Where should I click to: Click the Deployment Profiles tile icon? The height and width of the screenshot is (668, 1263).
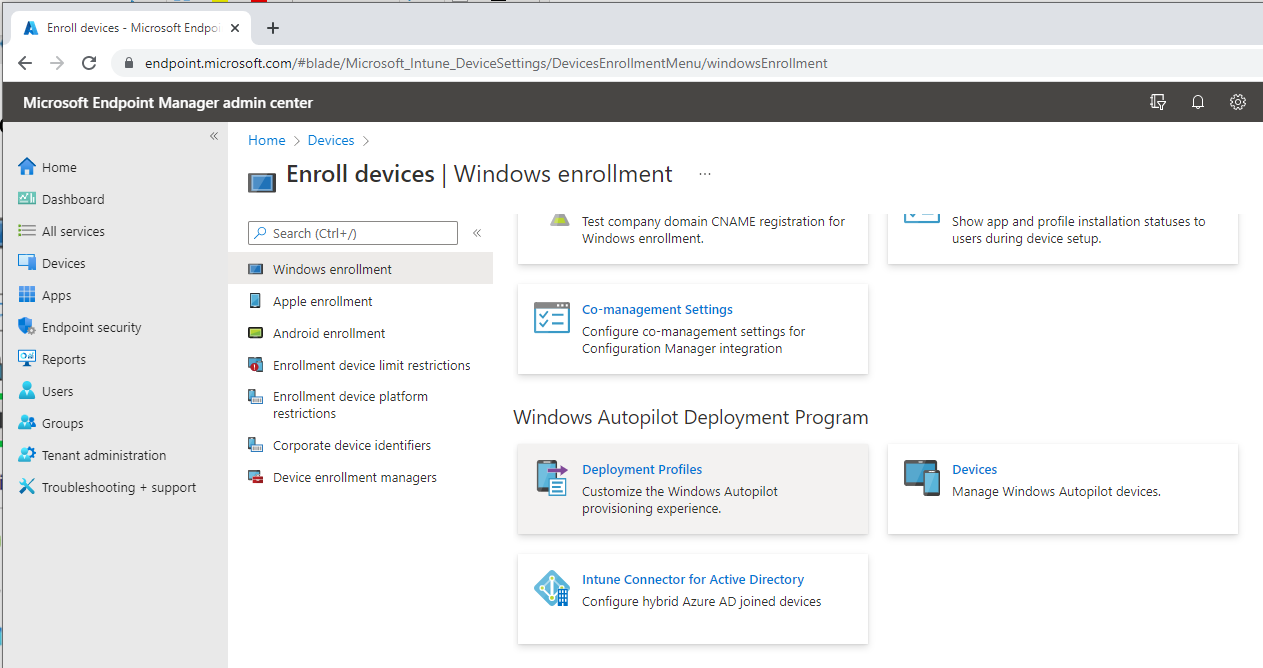pos(552,477)
